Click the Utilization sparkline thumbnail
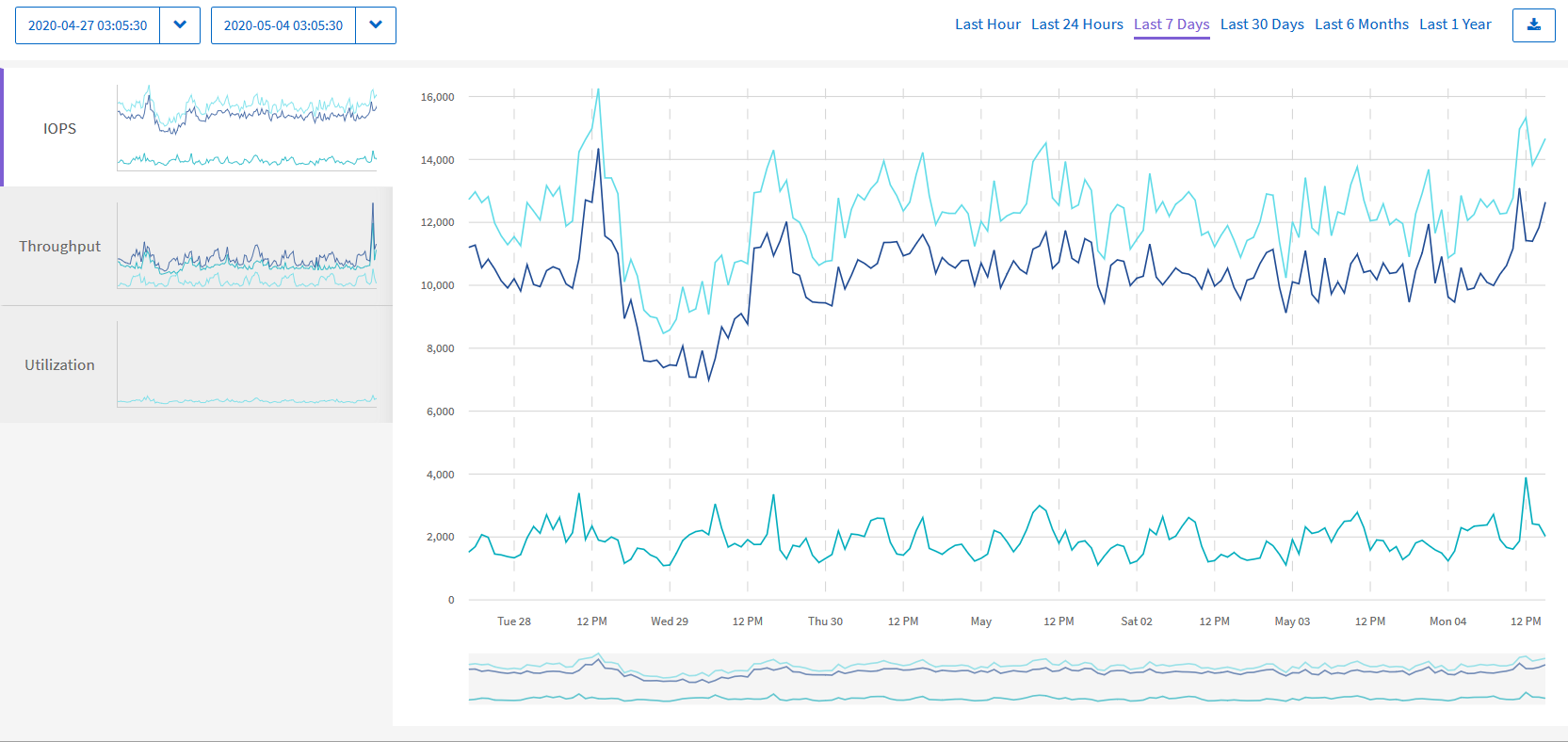 (247, 365)
